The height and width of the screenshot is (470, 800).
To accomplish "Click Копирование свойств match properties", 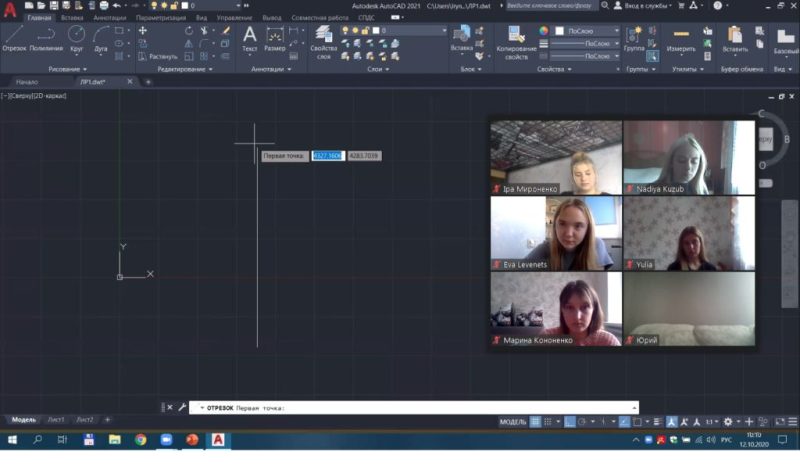I will click(x=516, y=43).
